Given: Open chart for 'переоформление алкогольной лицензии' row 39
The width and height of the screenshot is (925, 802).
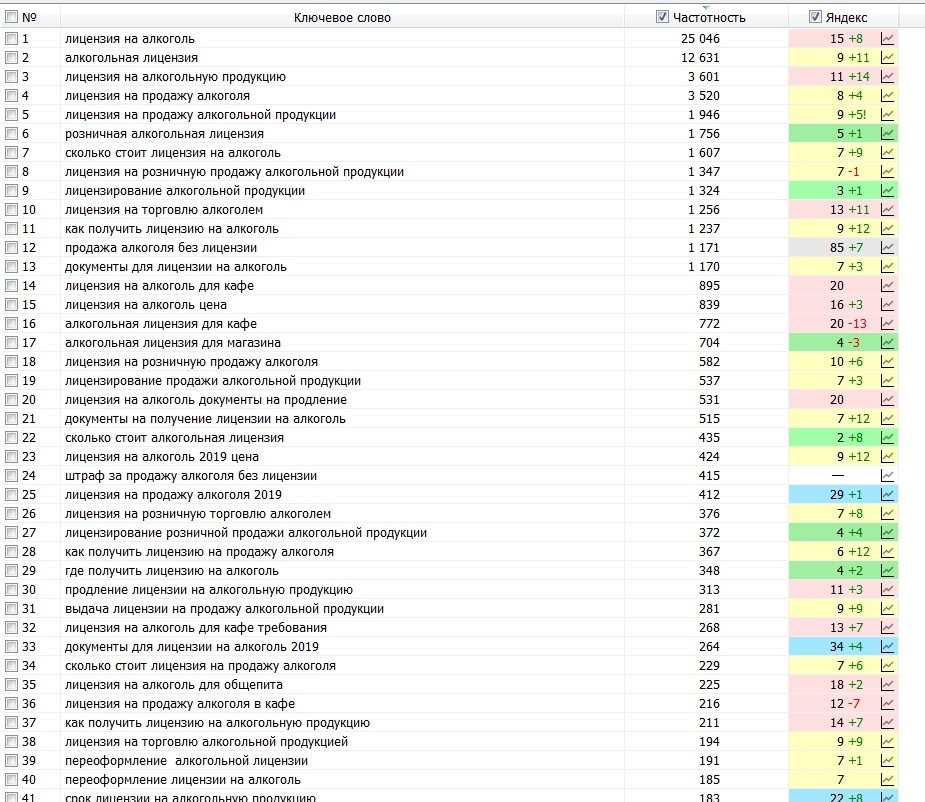Looking at the screenshot, I should pos(887,761).
